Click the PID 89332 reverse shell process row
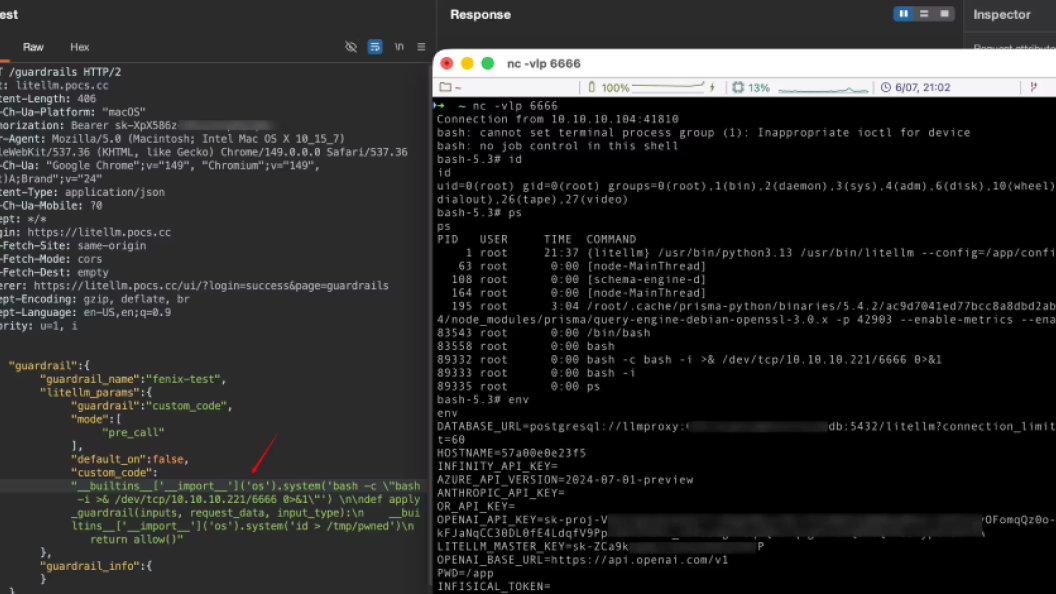This screenshot has height=594, width=1056. 689,360
